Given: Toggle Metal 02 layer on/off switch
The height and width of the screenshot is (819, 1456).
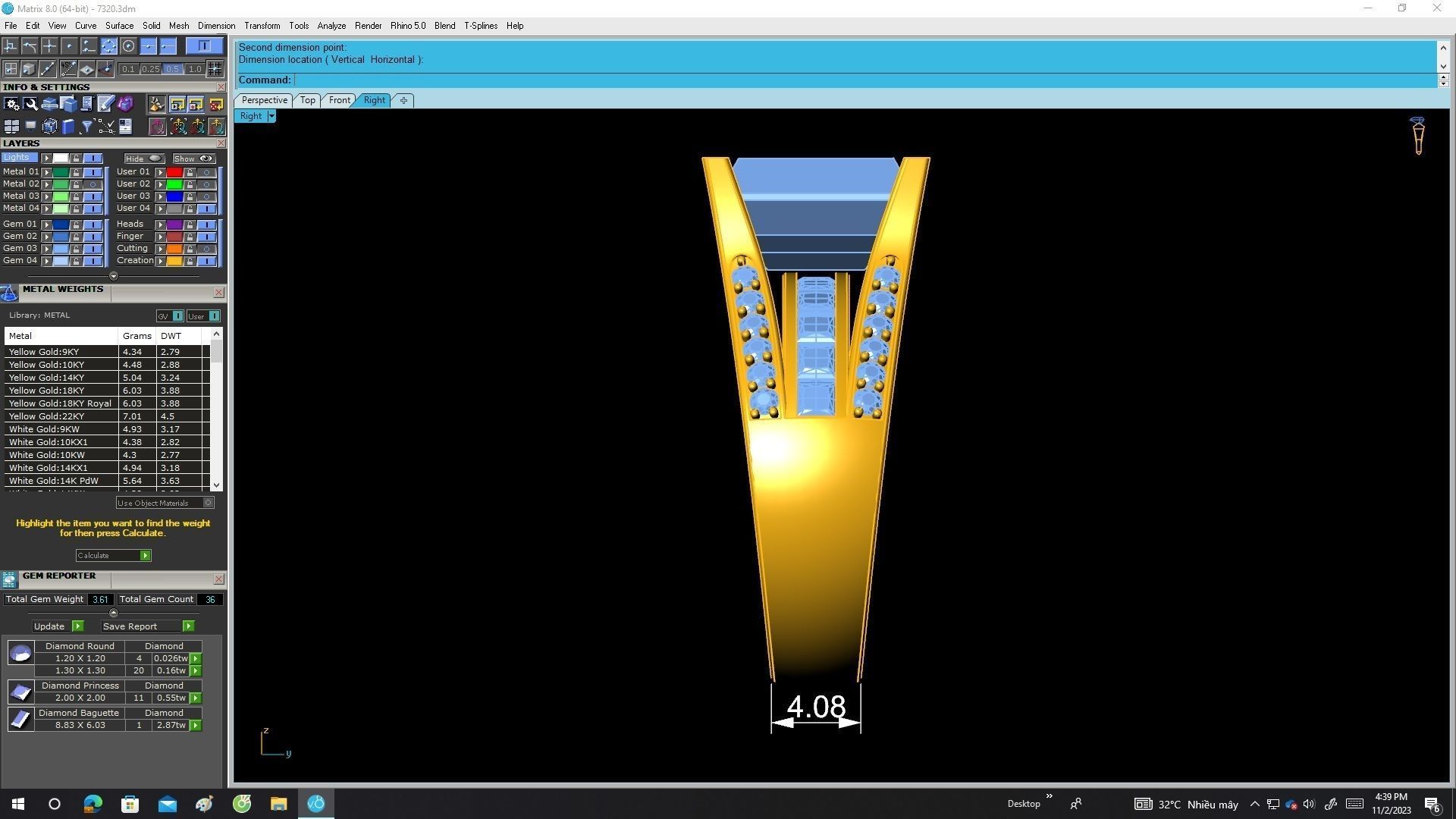Looking at the screenshot, I should pyautogui.click(x=93, y=184).
